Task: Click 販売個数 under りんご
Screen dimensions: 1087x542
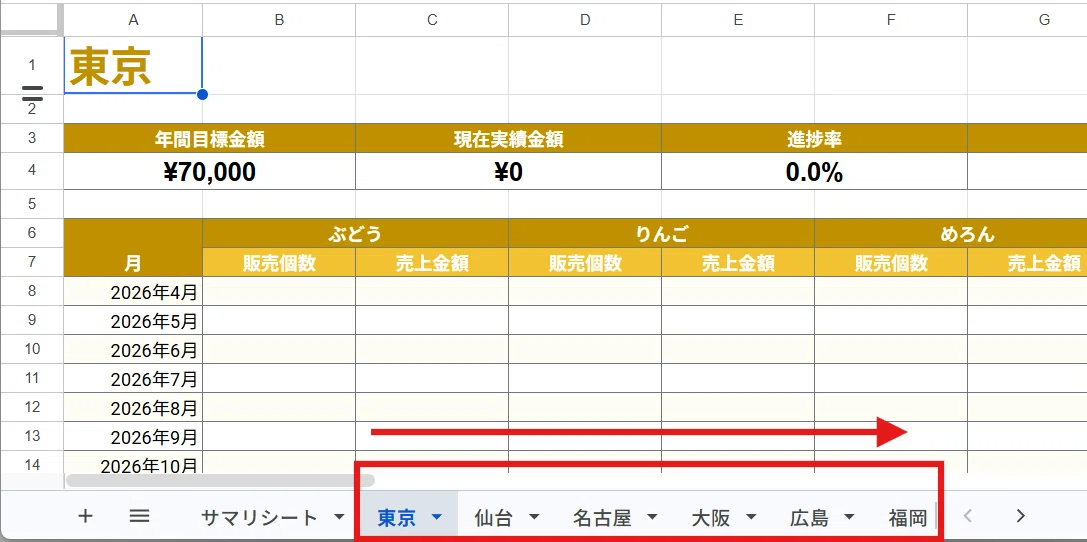Action: tap(585, 262)
